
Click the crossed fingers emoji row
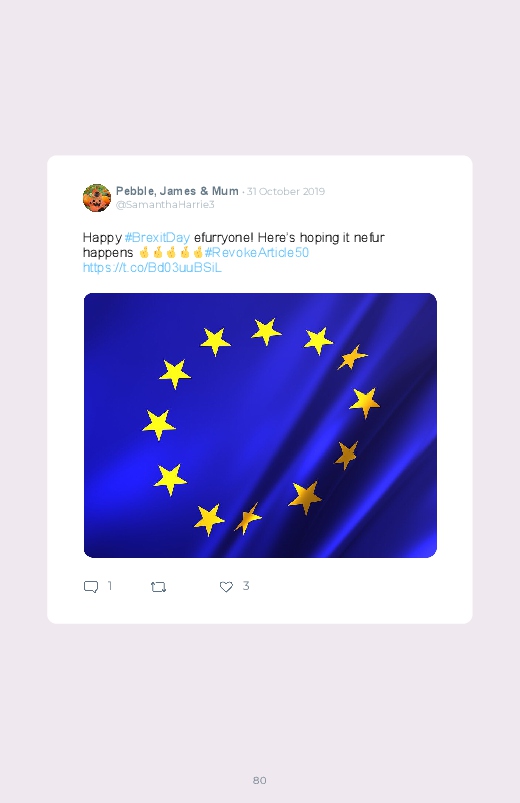[x=171, y=252]
